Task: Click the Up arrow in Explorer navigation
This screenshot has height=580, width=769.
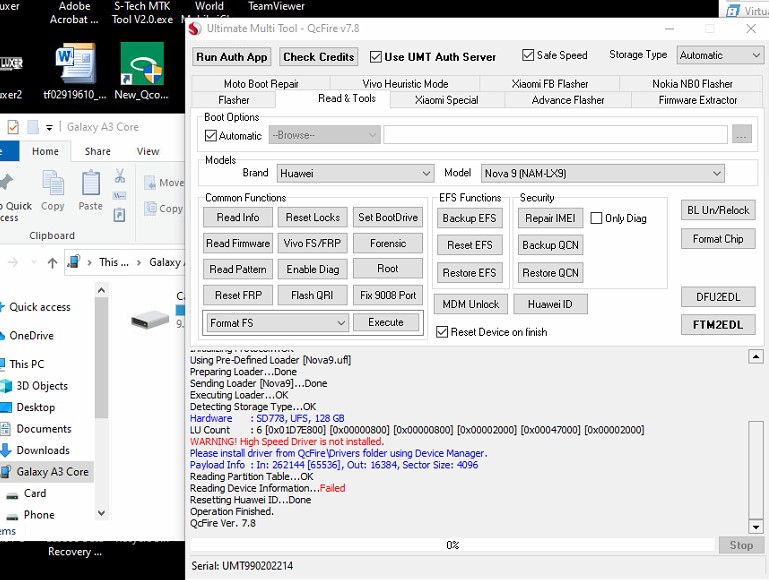Action: (52, 263)
